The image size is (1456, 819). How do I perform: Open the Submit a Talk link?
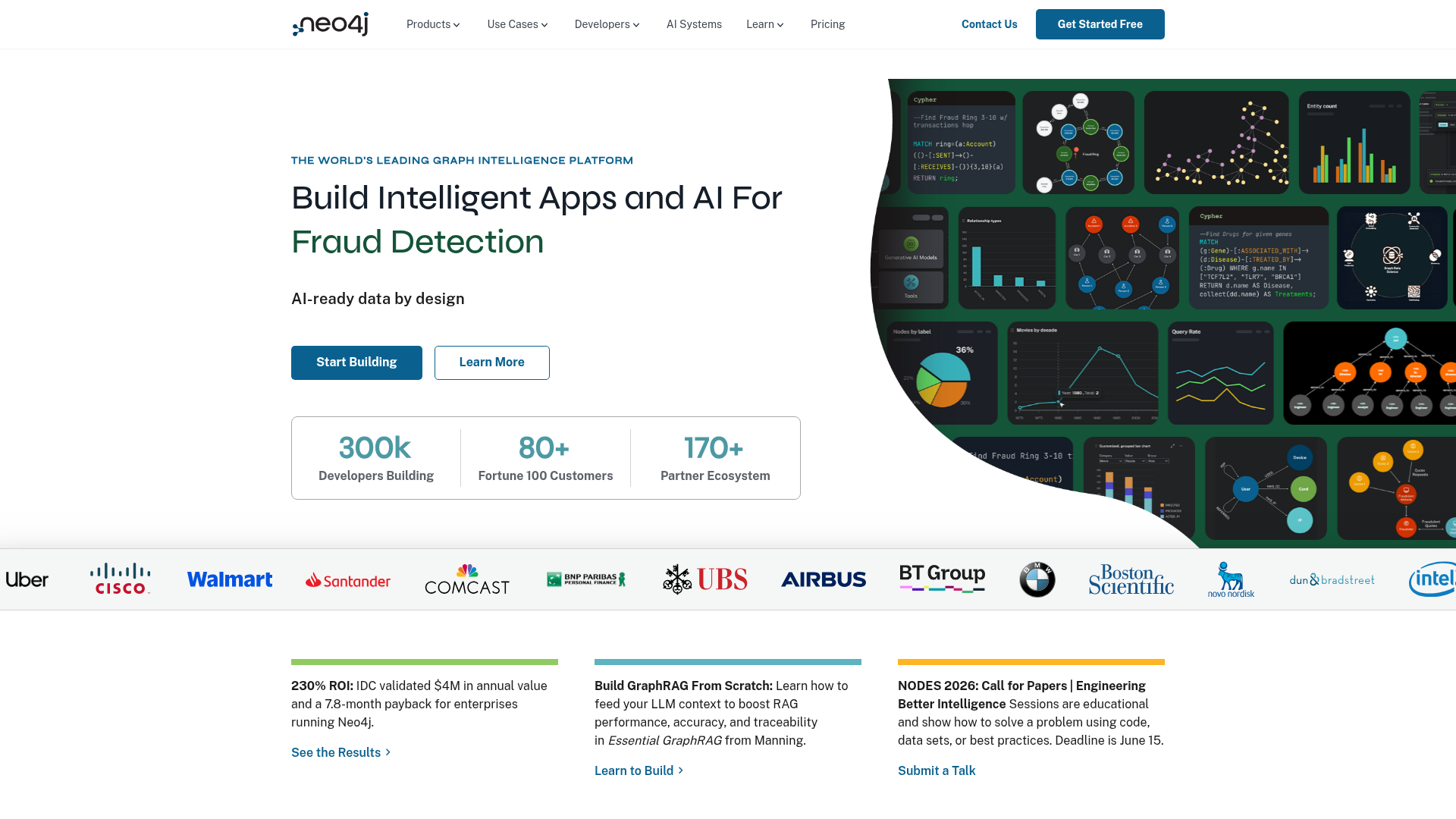tap(937, 770)
